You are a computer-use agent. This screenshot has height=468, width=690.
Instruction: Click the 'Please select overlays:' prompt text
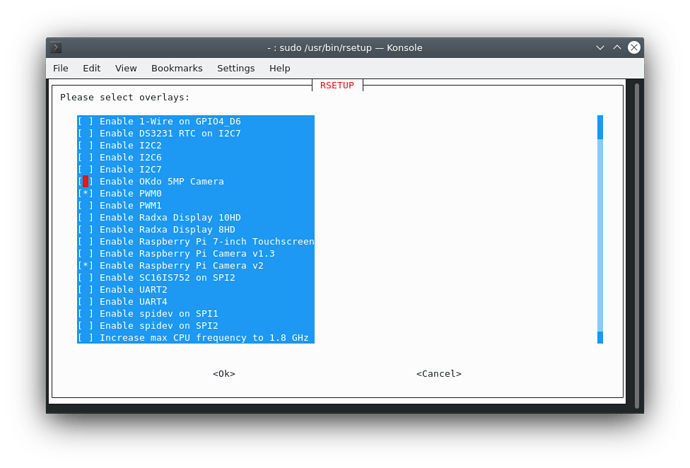tap(125, 97)
